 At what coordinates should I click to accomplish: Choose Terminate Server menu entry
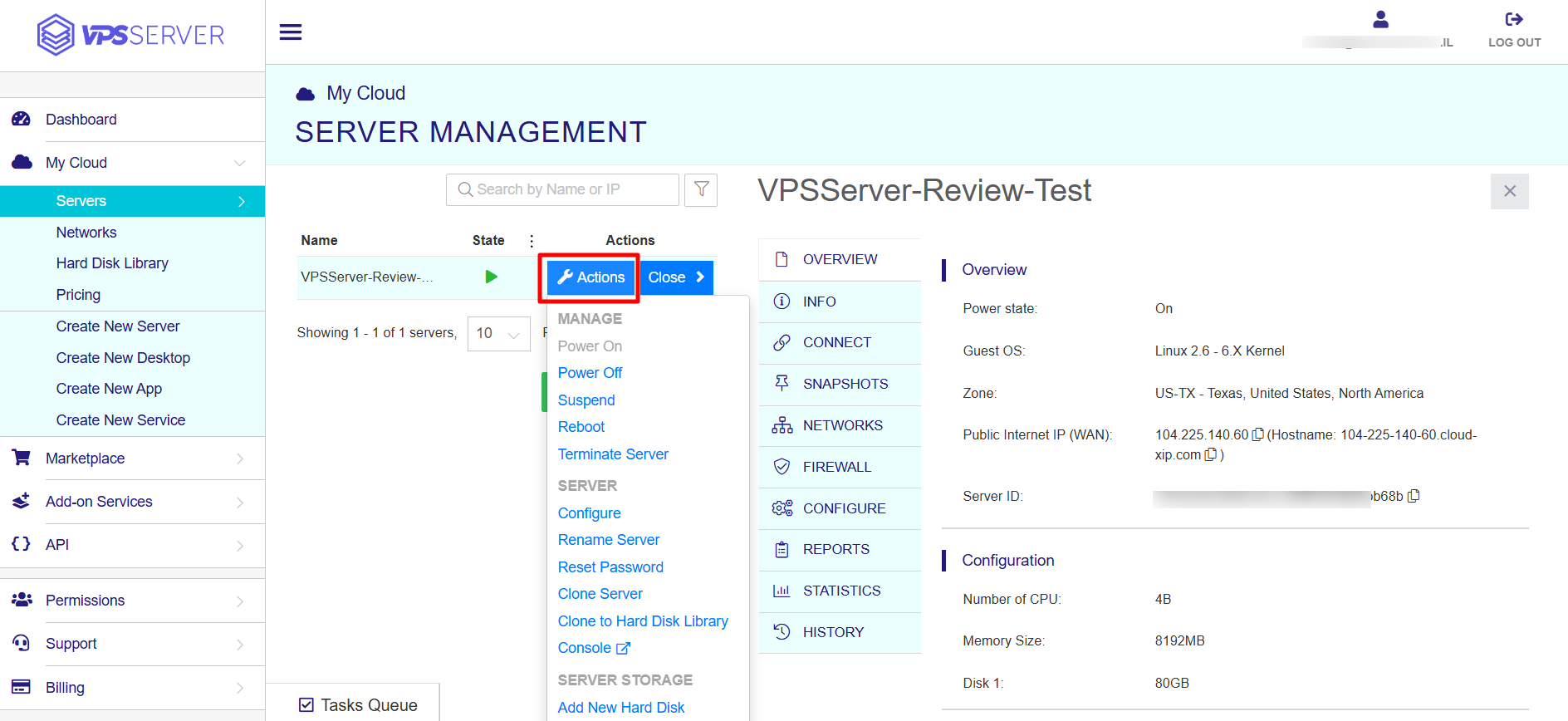(x=613, y=454)
